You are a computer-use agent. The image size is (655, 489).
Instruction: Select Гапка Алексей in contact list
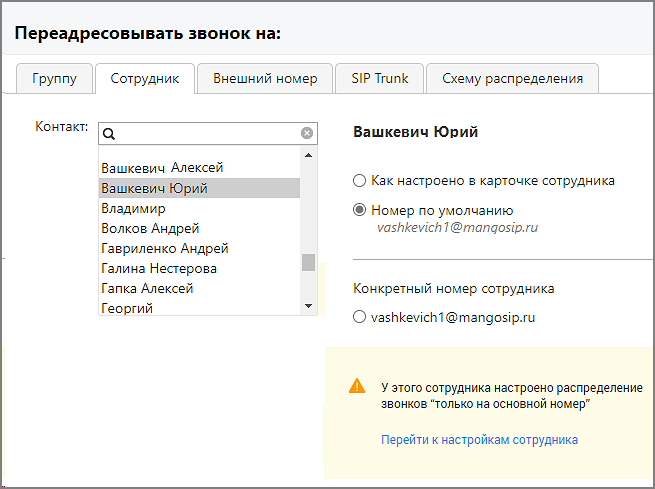(x=200, y=289)
